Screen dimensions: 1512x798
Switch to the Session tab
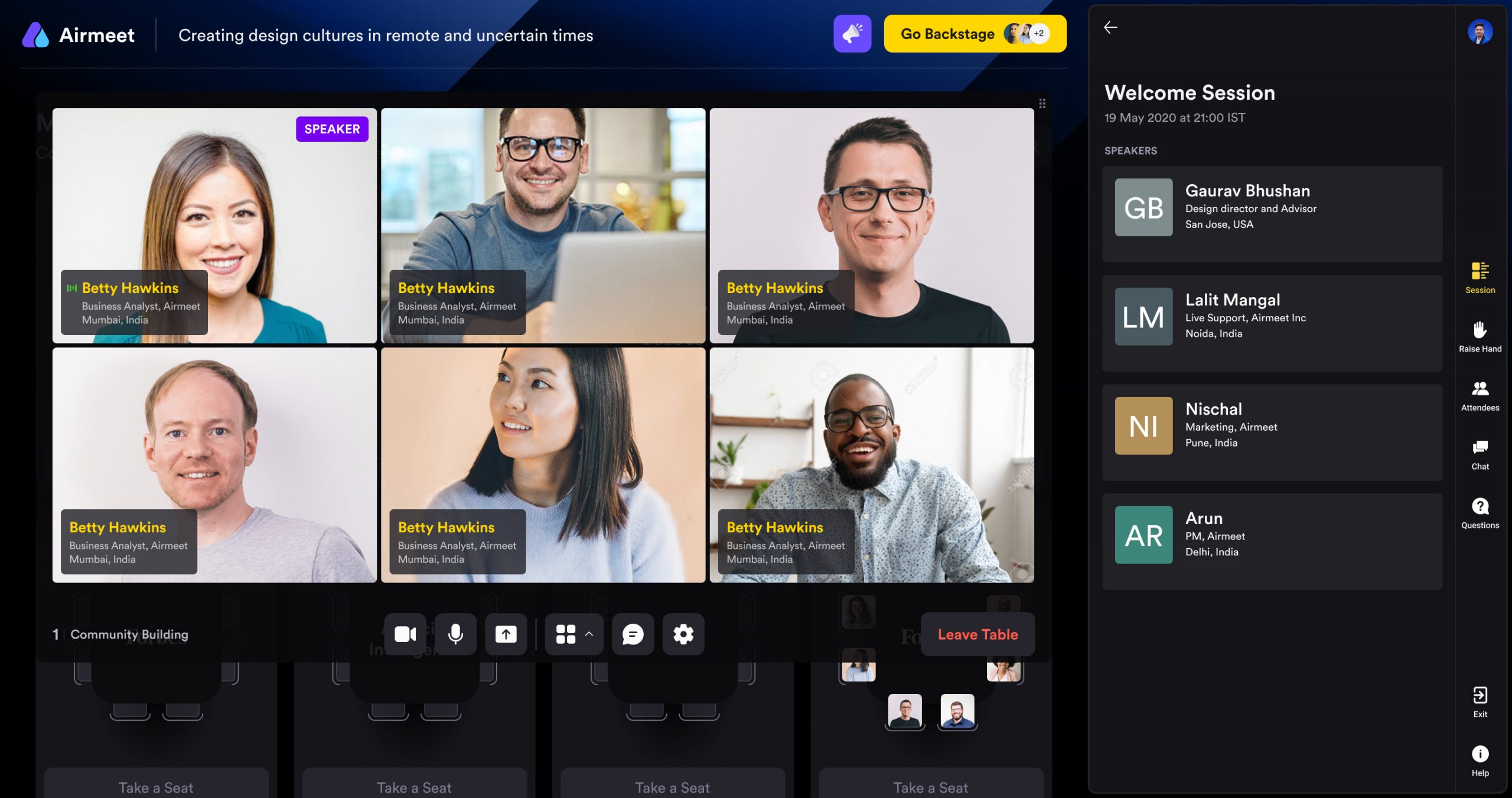click(x=1480, y=278)
